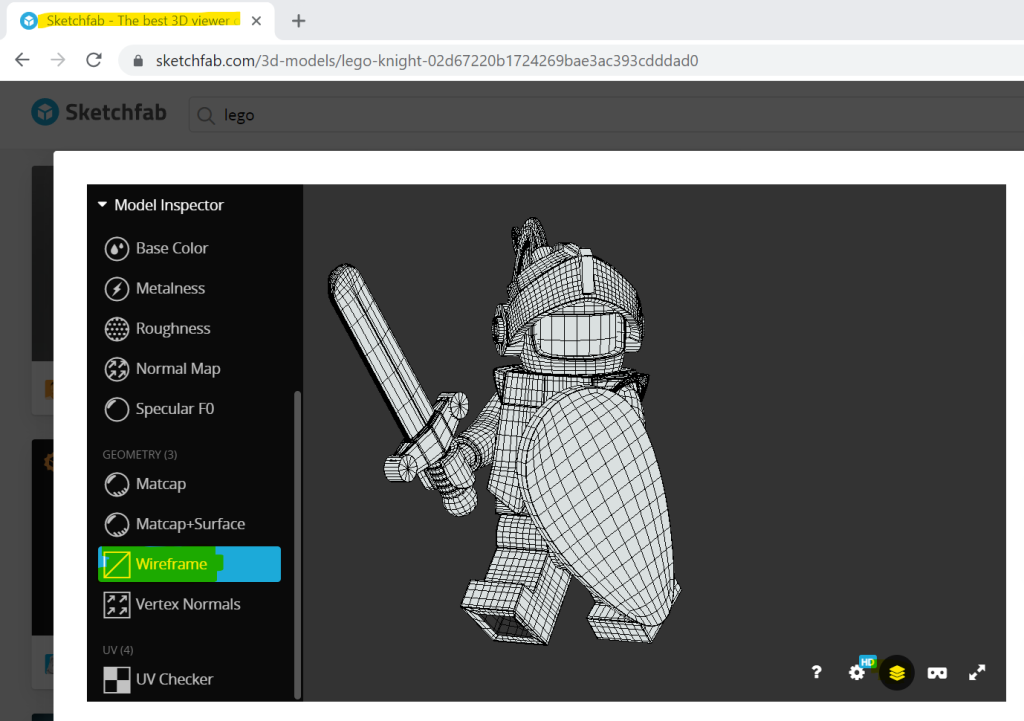Click the Wireframe square icon

(x=117, y=564)
